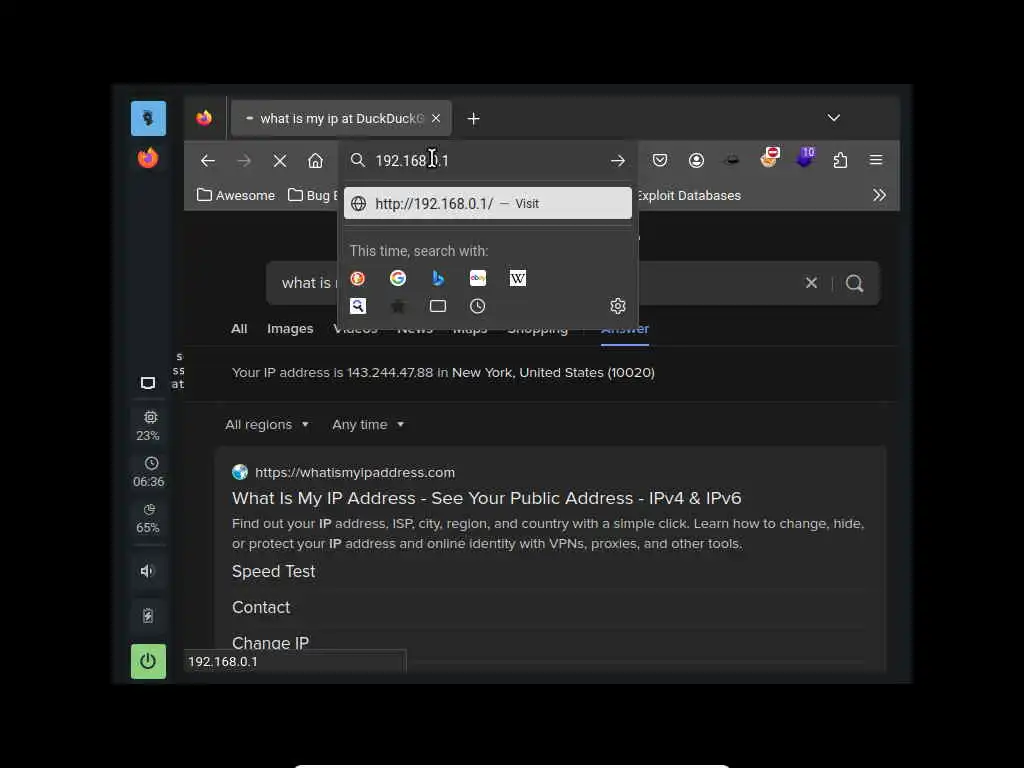Save page to Pocket
Image resolution: width=1024 pixels, height=768 pixels.
coord(660,160)
